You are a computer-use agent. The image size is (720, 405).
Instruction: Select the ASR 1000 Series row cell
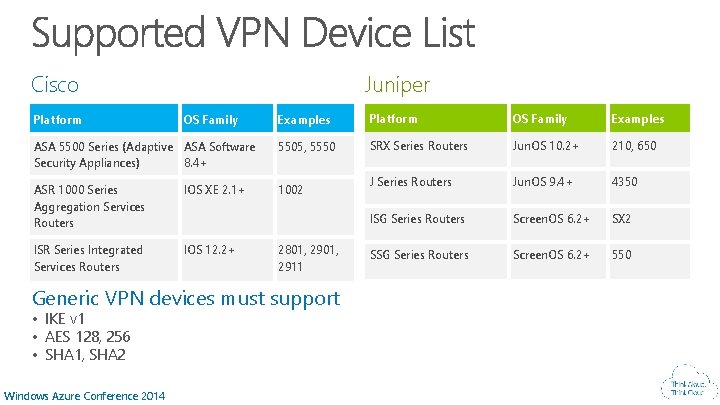(x=89, y=206)
